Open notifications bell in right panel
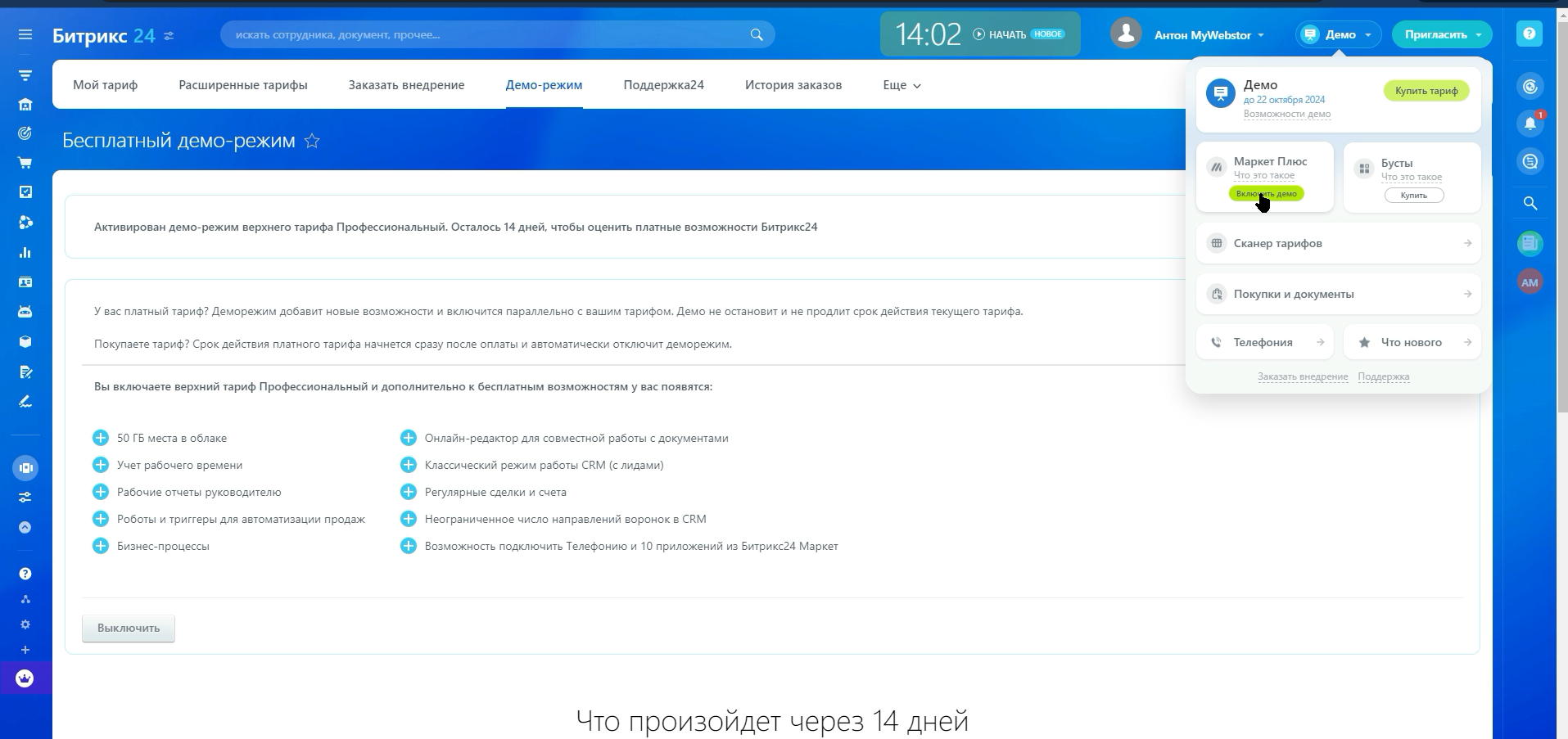 (1530, 124)
